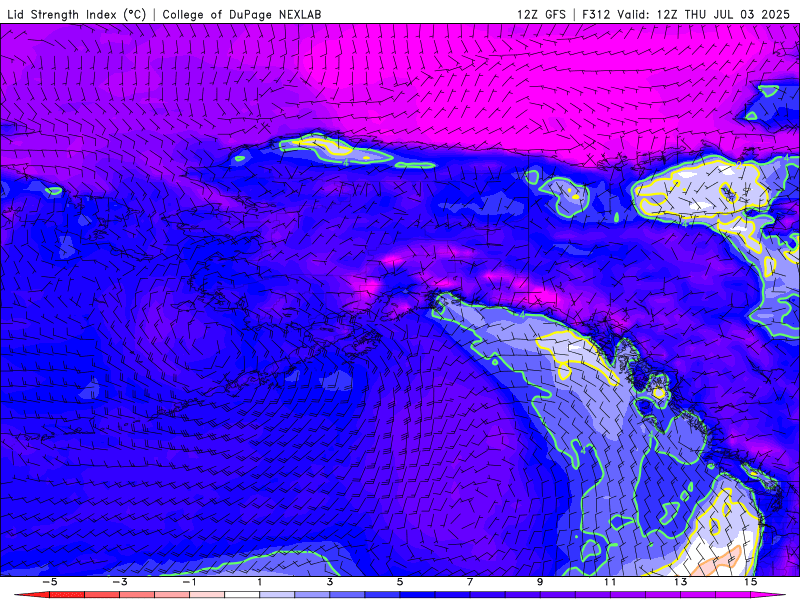Click the '1' colorbar scale label
The height and width of the screenshot is (600, 800).
260,582
